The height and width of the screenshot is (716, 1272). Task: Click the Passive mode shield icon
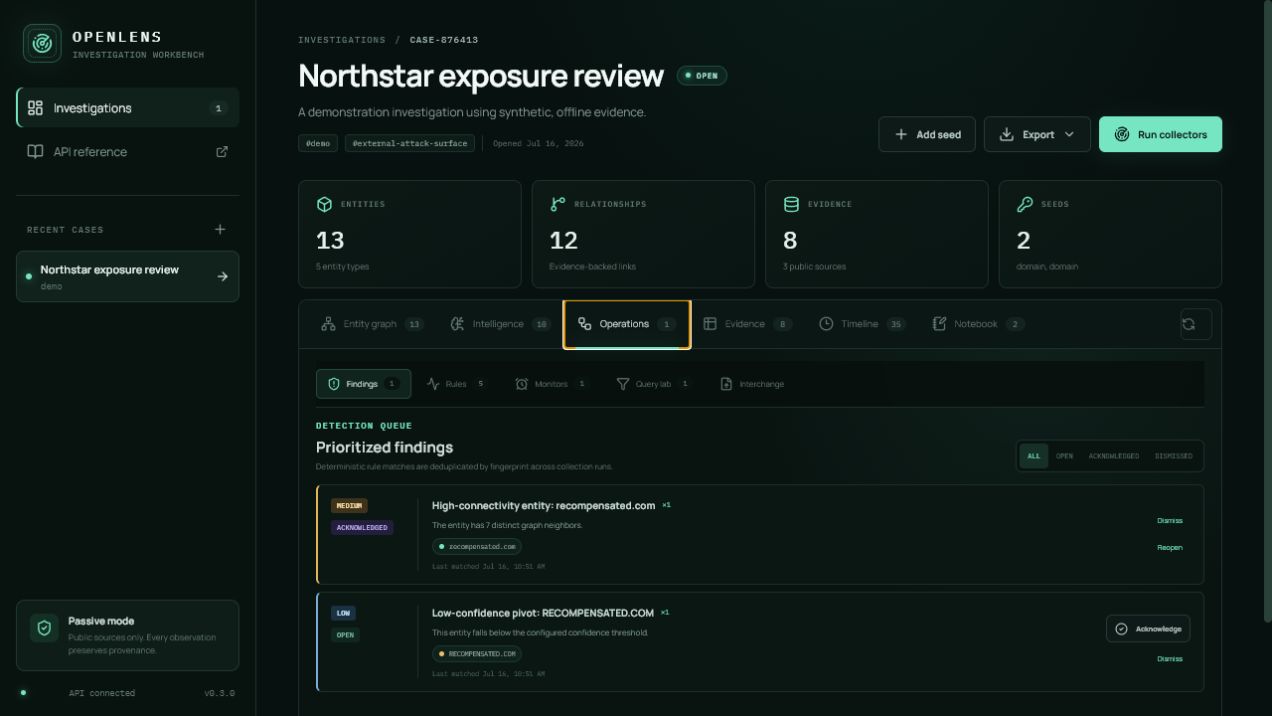tap(44, 628)
